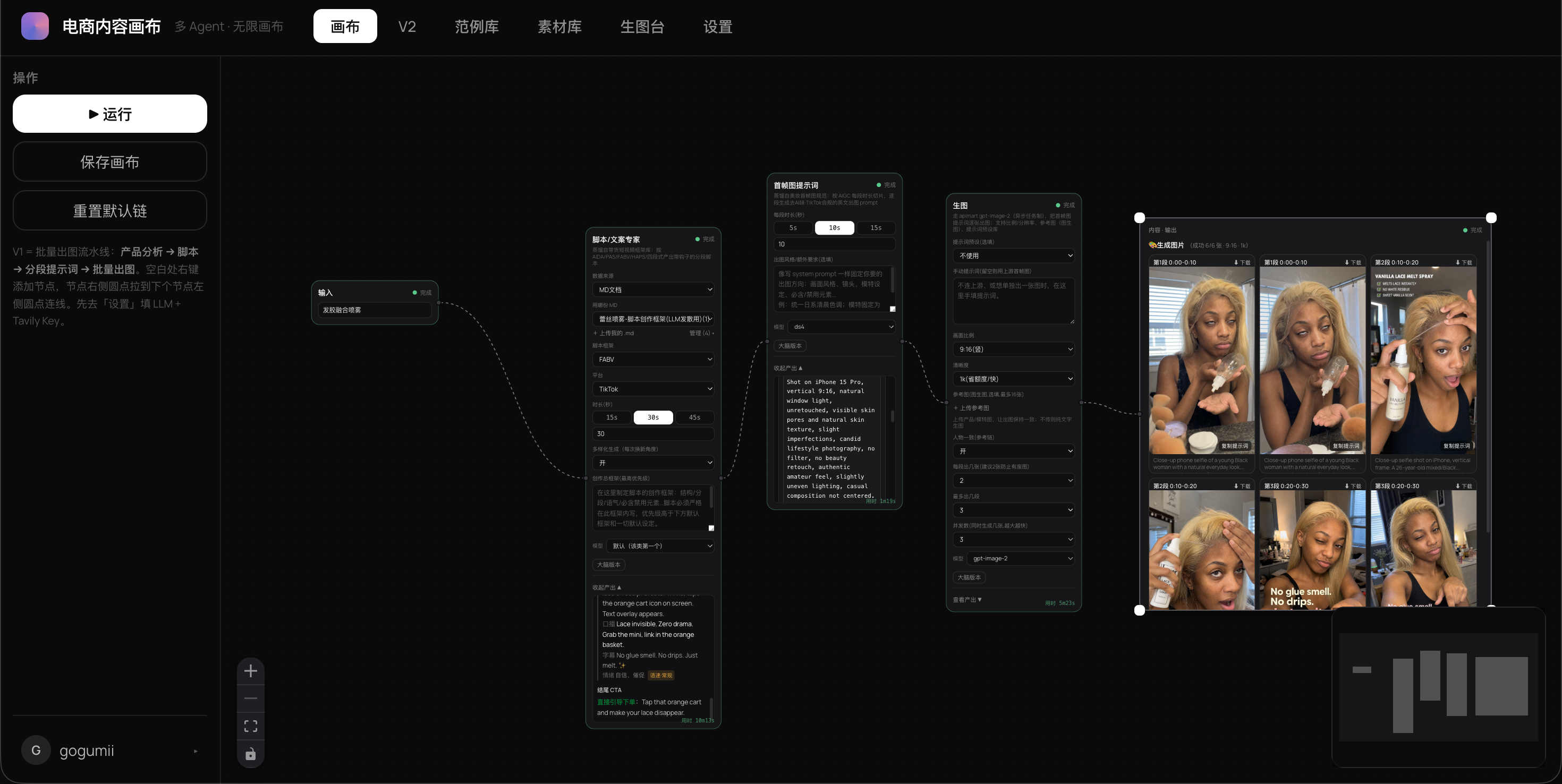Grab the bottom-left selection handle of output node

pyautogui.click(x=1140, y=610)
